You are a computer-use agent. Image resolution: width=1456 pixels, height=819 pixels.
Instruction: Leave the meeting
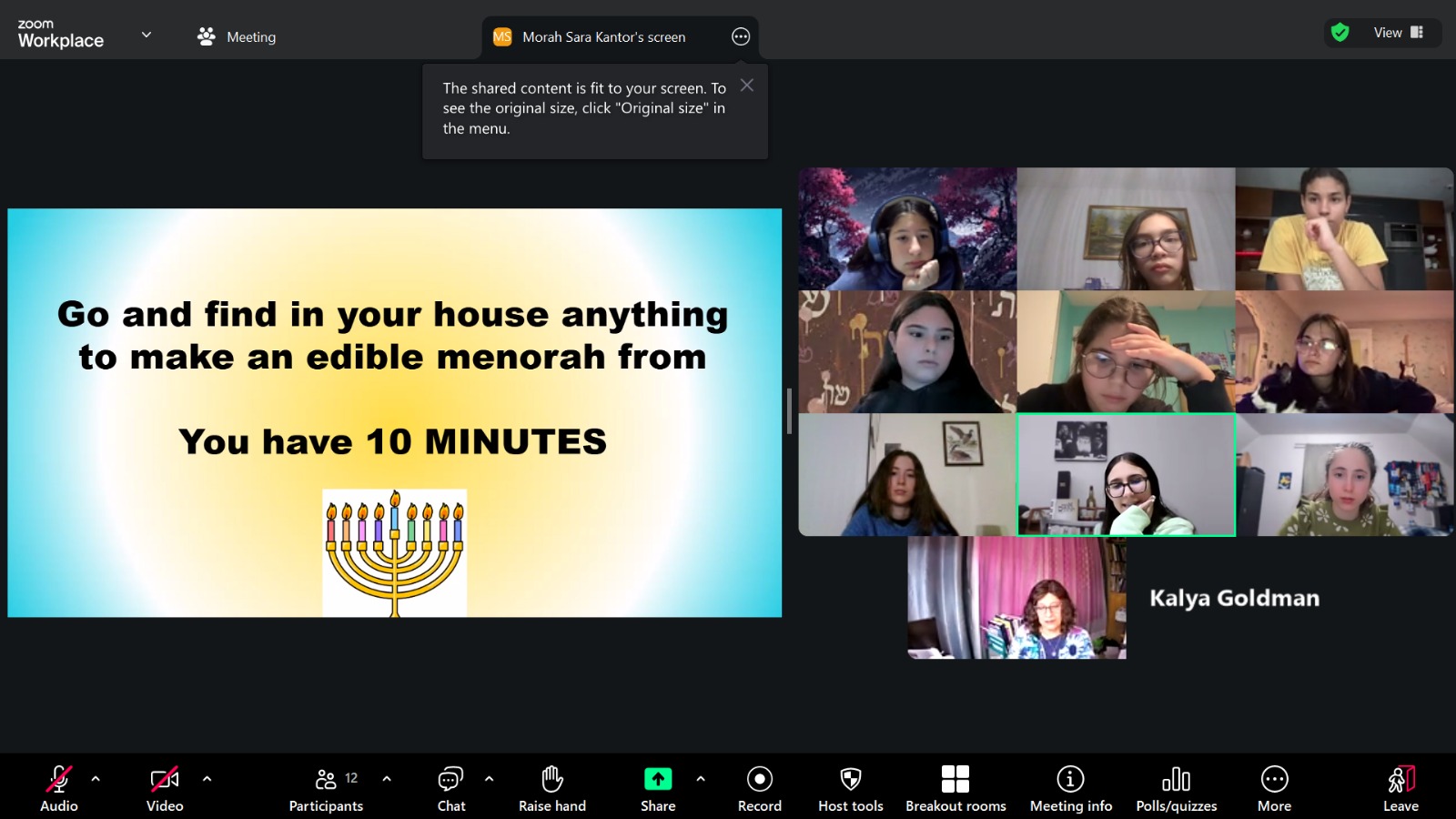point(1400,788)
